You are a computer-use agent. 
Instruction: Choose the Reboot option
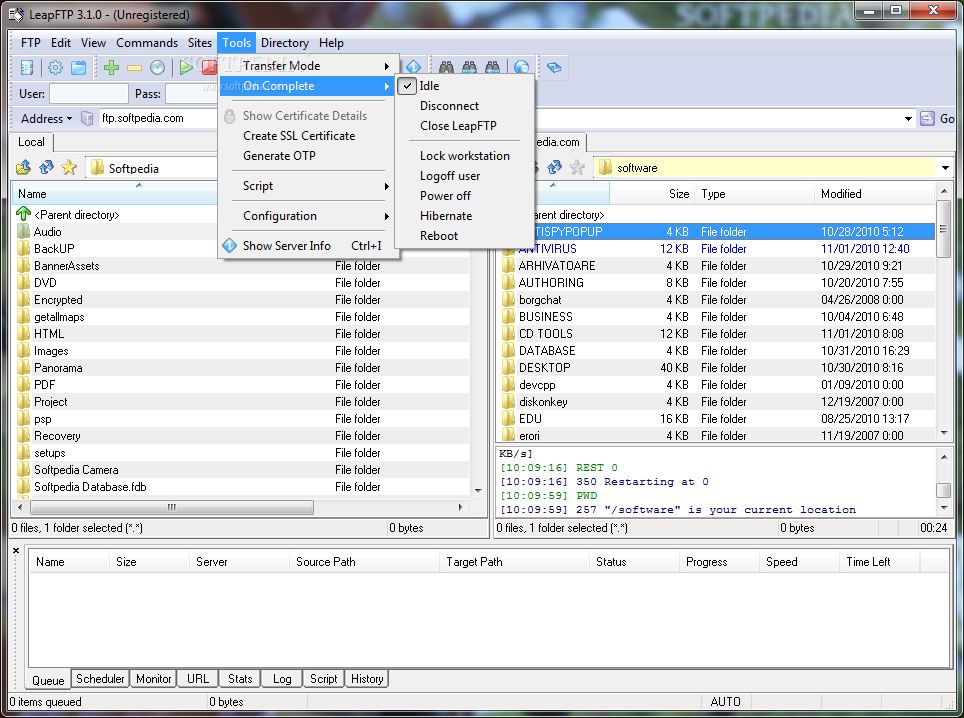[x=464, y=235]
